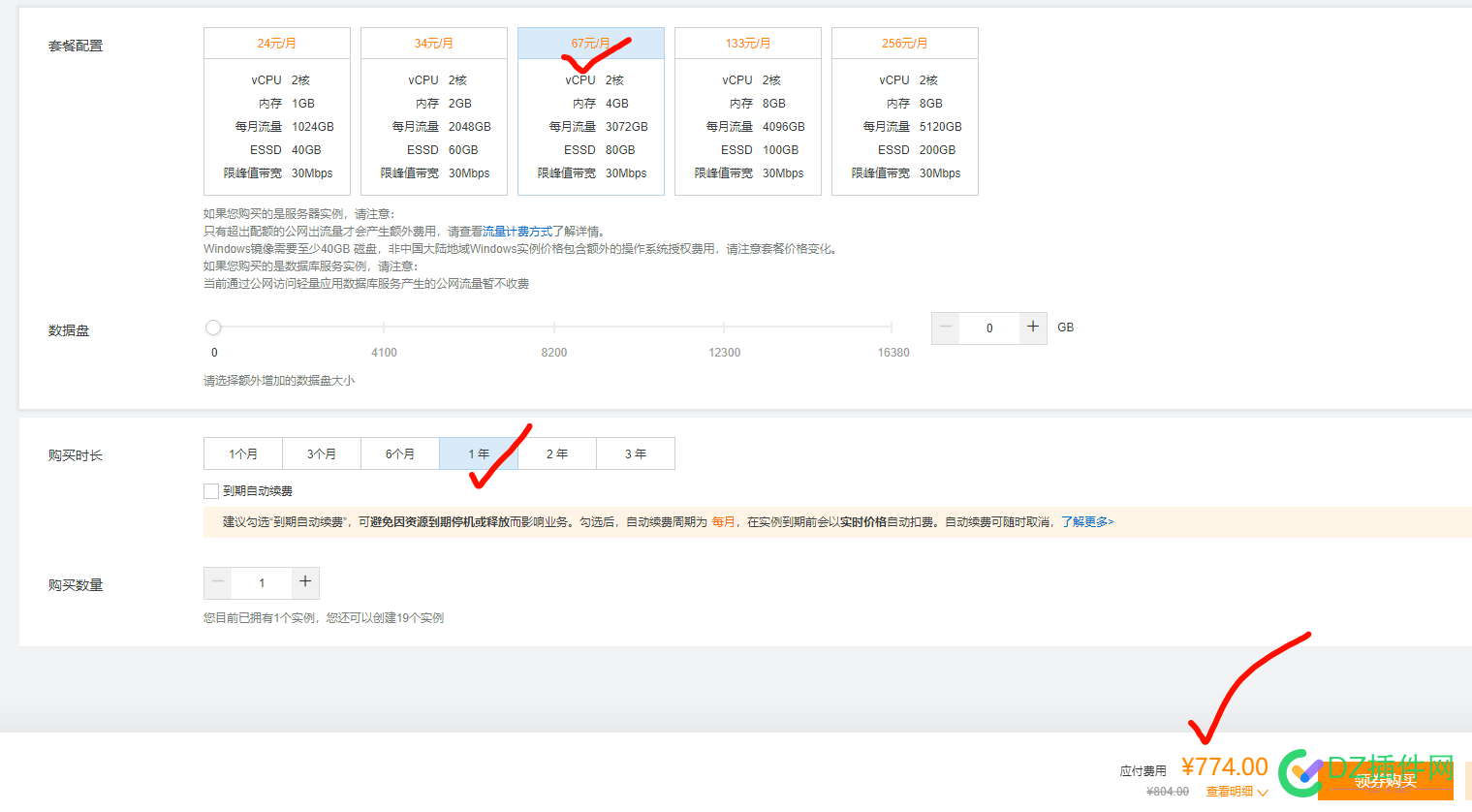The height and width of the screenshot is (812, 1472).
Task: Click the 16380 slider maximum label
Action: [893, 353]
